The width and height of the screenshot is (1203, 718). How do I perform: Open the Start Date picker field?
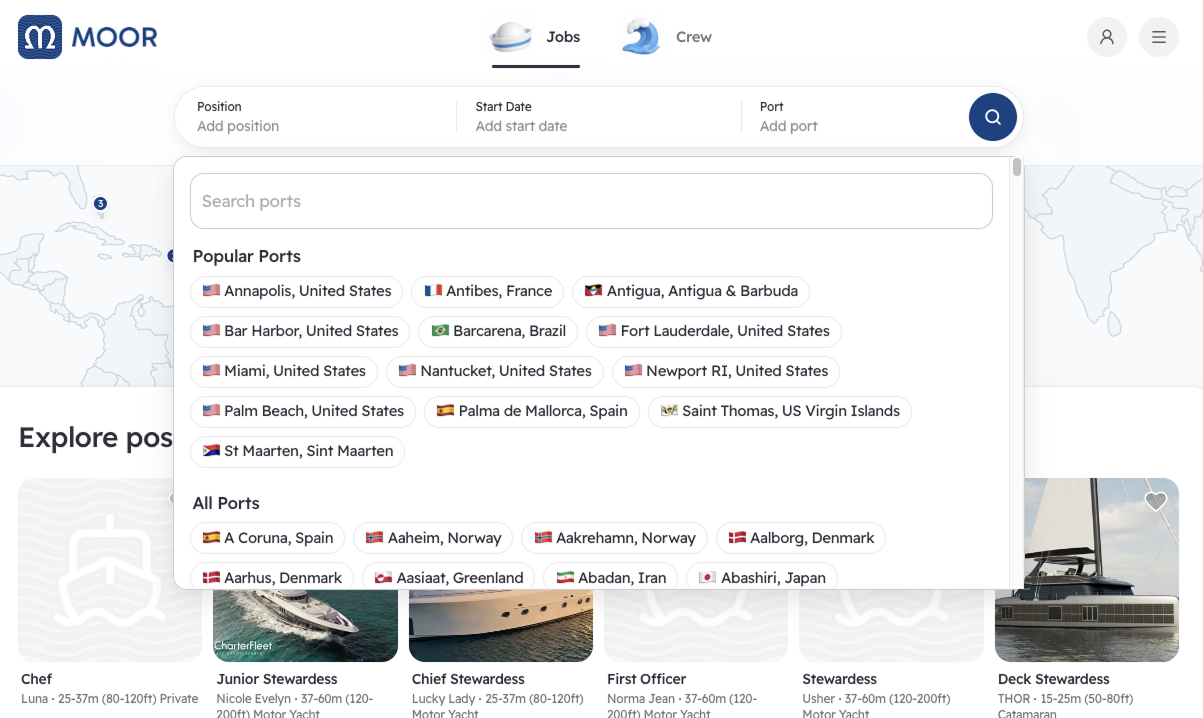coord(598,117)
